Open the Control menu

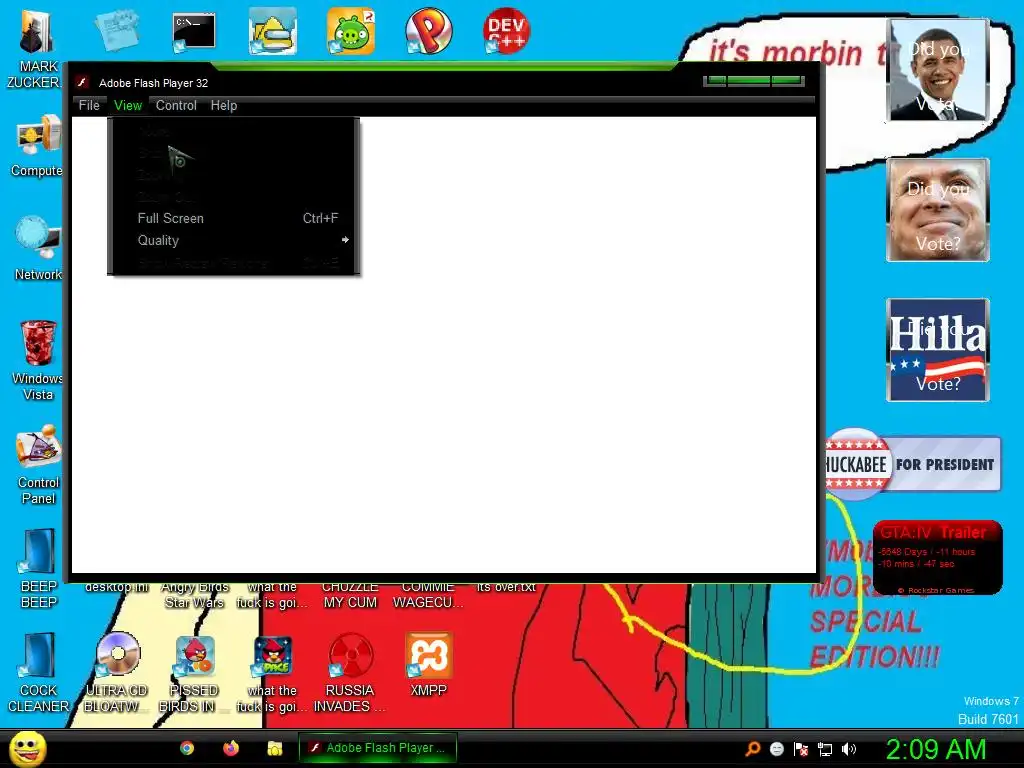(176, 105)
